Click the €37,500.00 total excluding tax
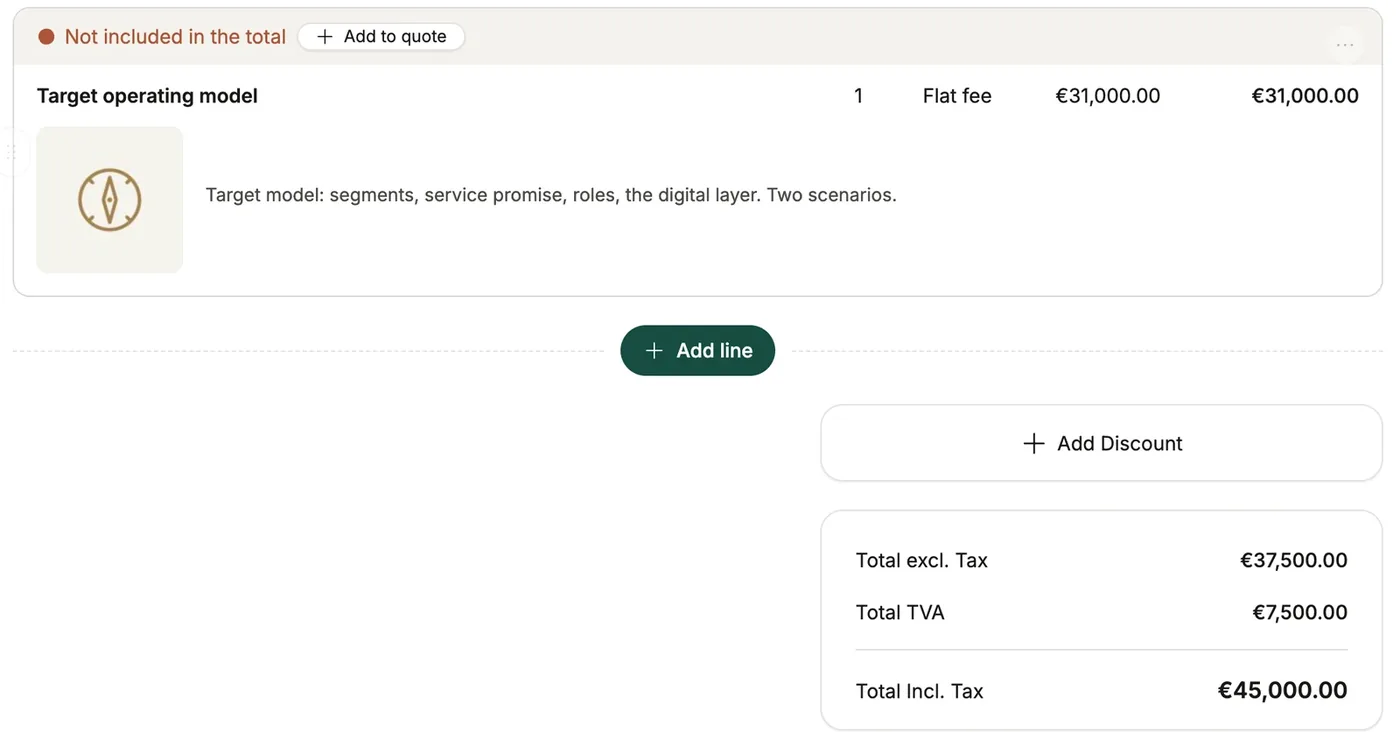Viewport: 1400px width, 732px height. tap(1294, 560)
